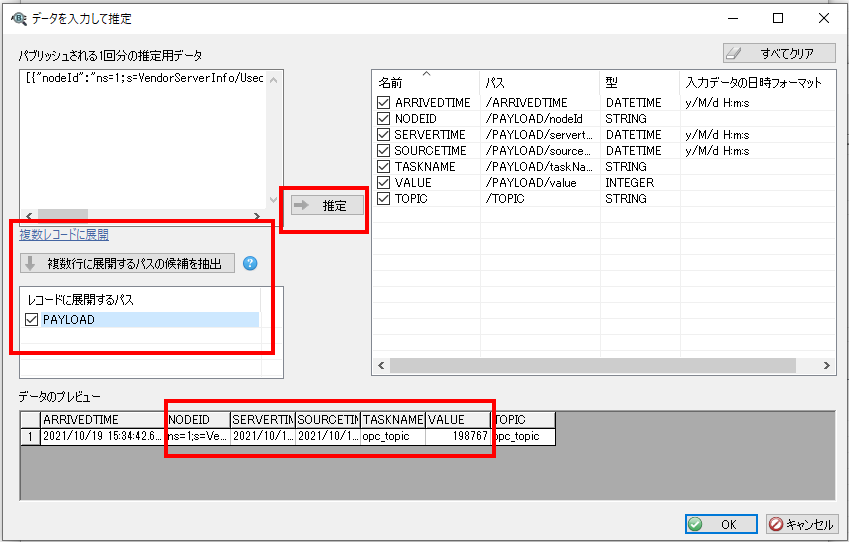Uncheck the ARRIVEDTIME field checkbox
Screen dimensions: 849x542
pos(383,102)
